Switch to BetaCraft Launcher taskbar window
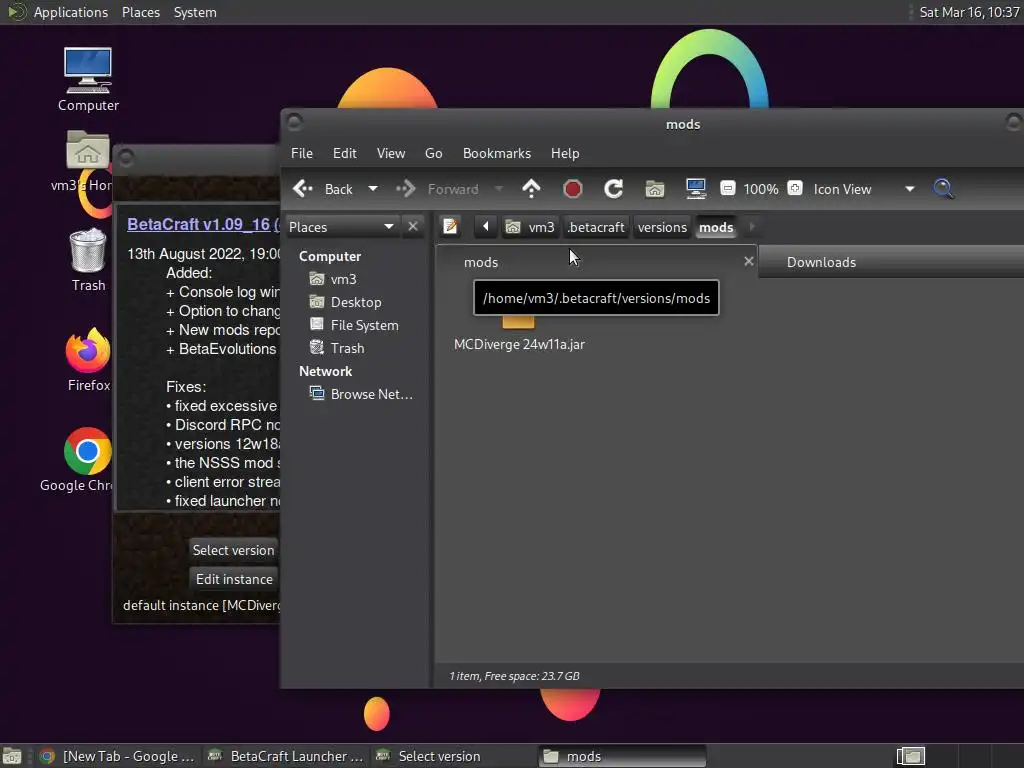Viewport: 1024px width, 768px height. tap(285, 756)
